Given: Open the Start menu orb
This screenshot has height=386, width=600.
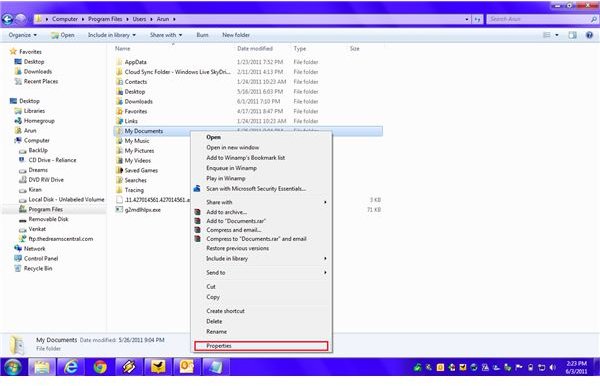Looking at the screenshot, I should coord(13,367).
